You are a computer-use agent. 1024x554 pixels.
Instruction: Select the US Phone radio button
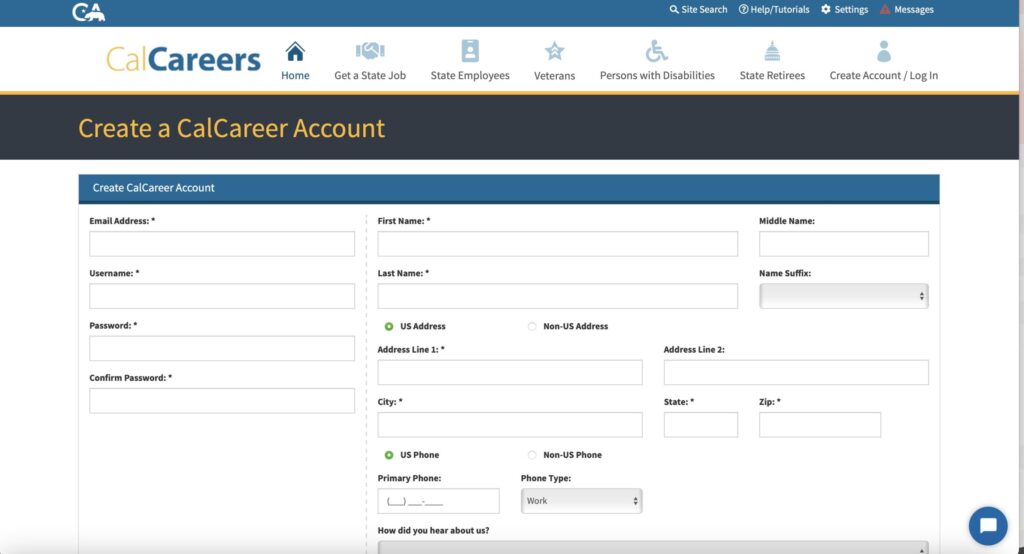coord(389,455)
